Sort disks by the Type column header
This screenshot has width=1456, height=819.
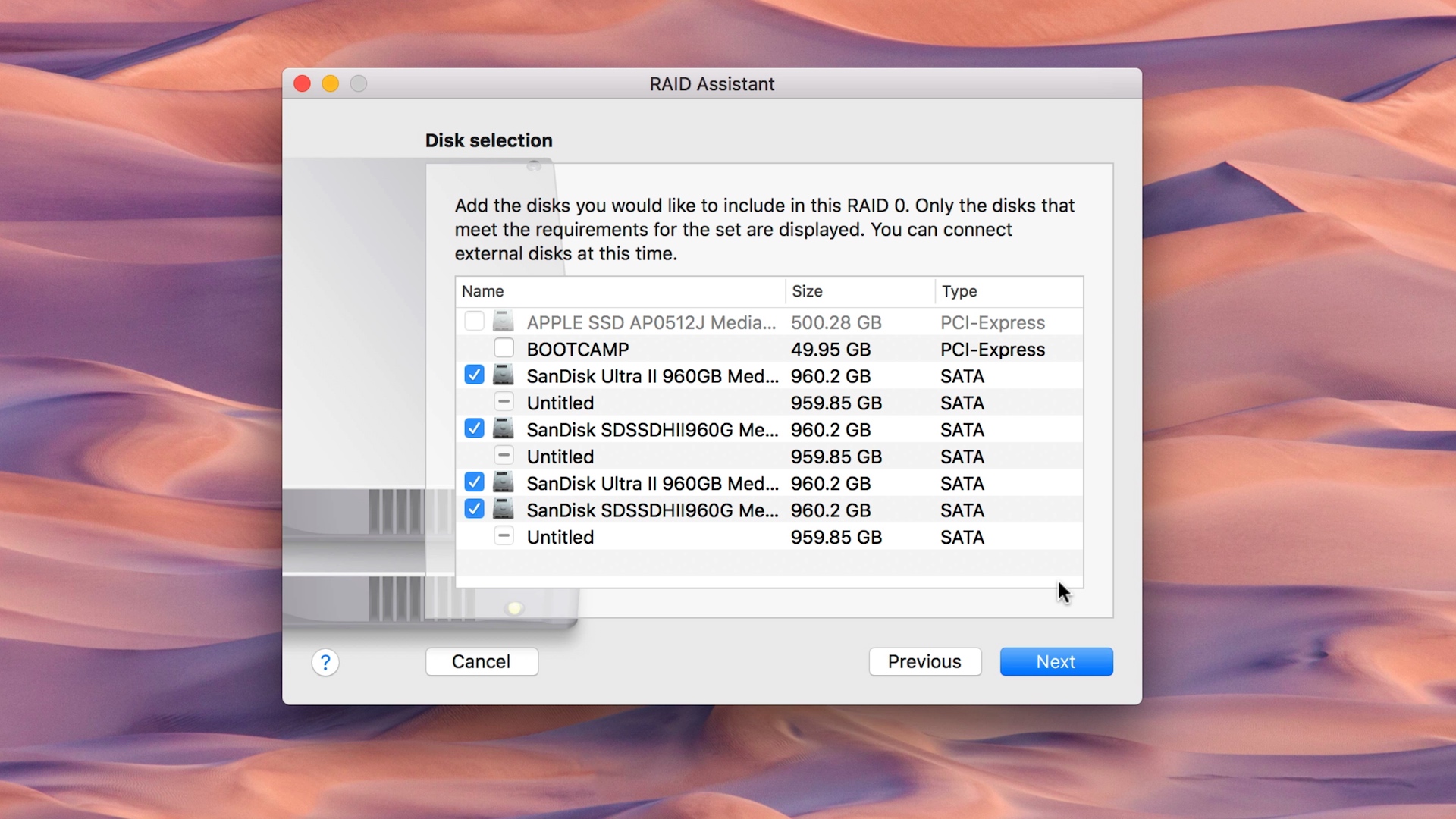[959, 291]
